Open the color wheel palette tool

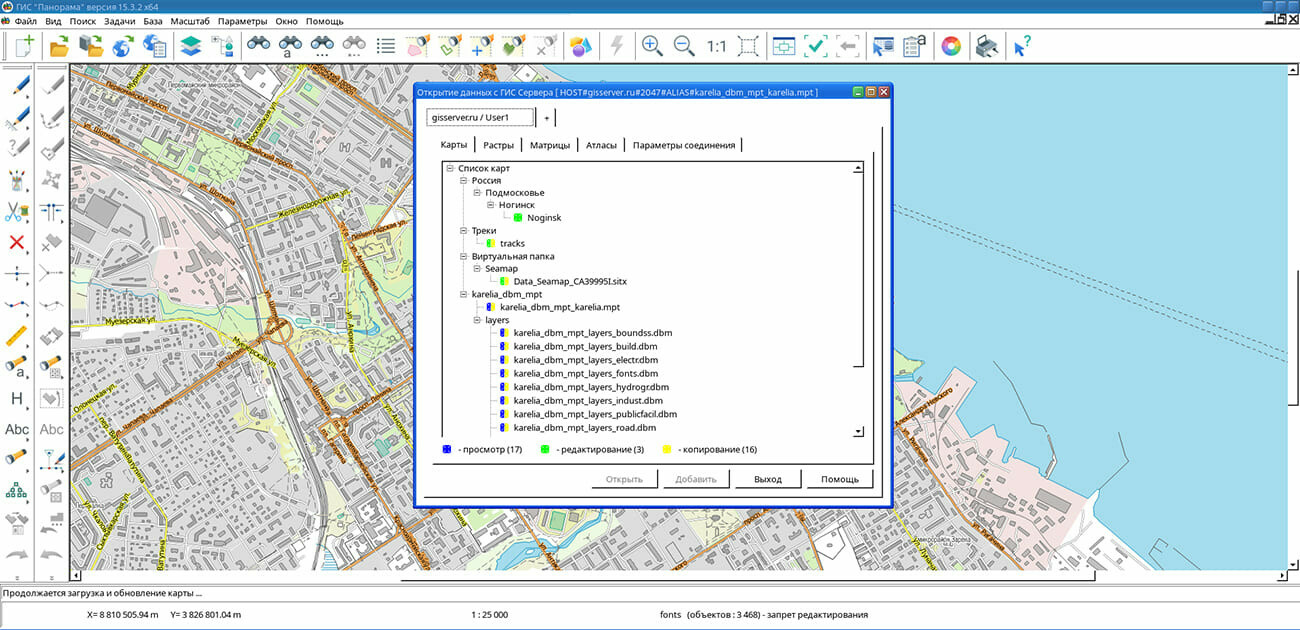click(x=951, y=46)
